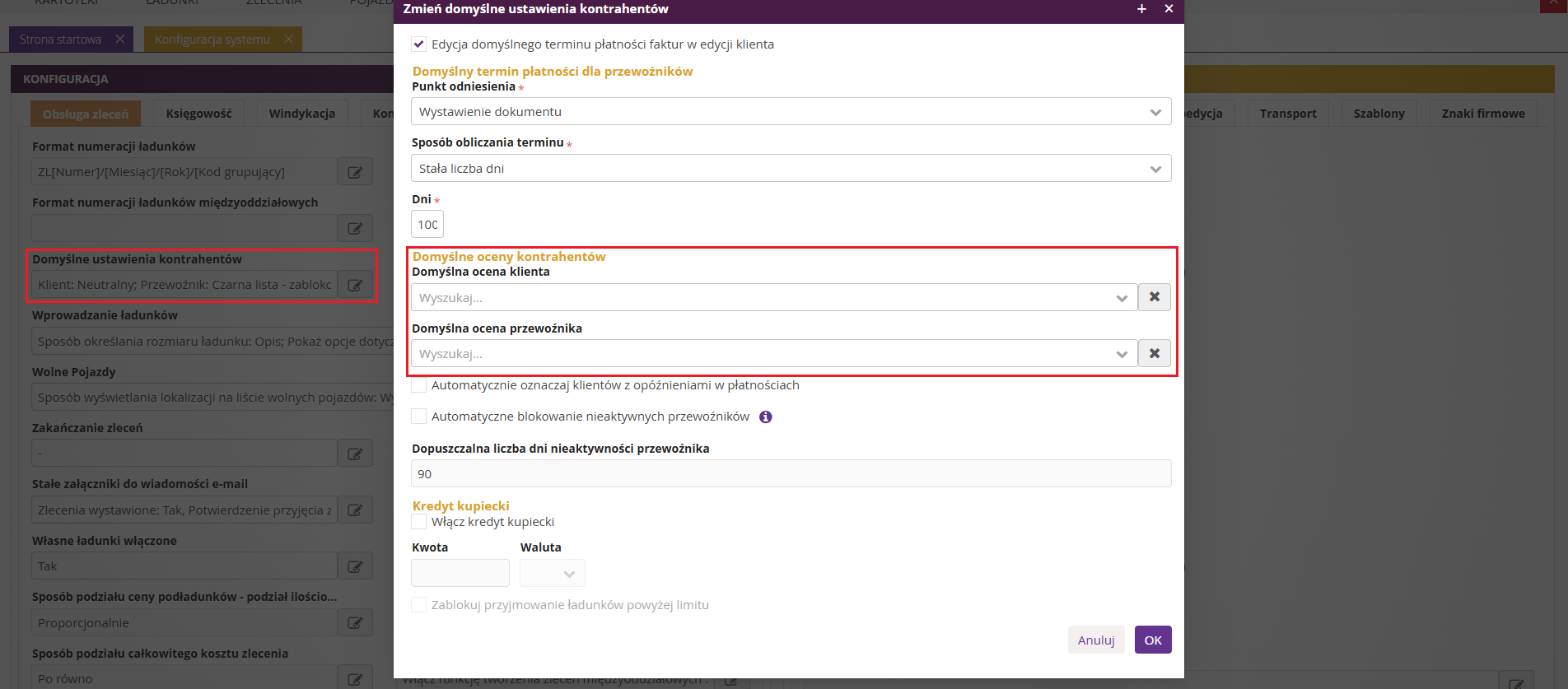This screenshot has width=1568, height=689.
Task: Edit Format numeracji ładunków międzyoddziałowych setting
Action: (355, 228)
